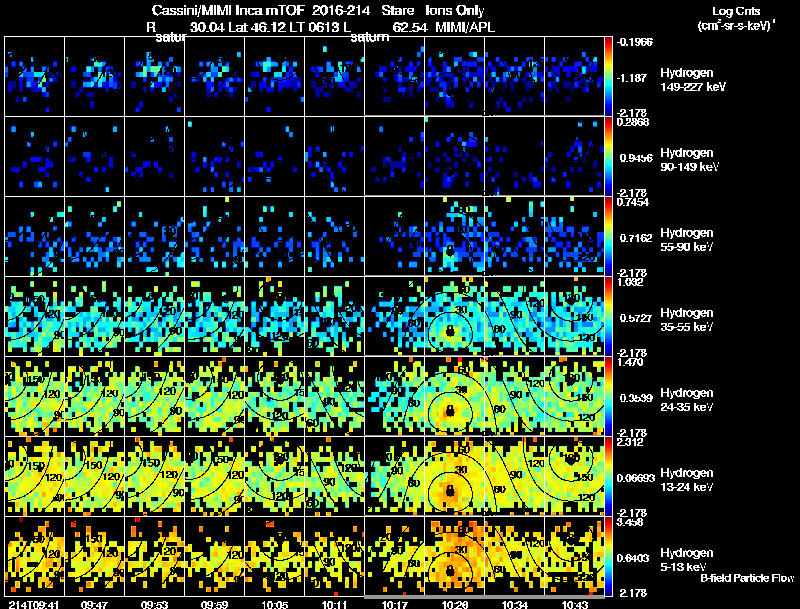This screenshot has width=800, height=609.
Task: Open the Hydrogen 5-13 keV panel at 10:26
Action: pos(455,556)
